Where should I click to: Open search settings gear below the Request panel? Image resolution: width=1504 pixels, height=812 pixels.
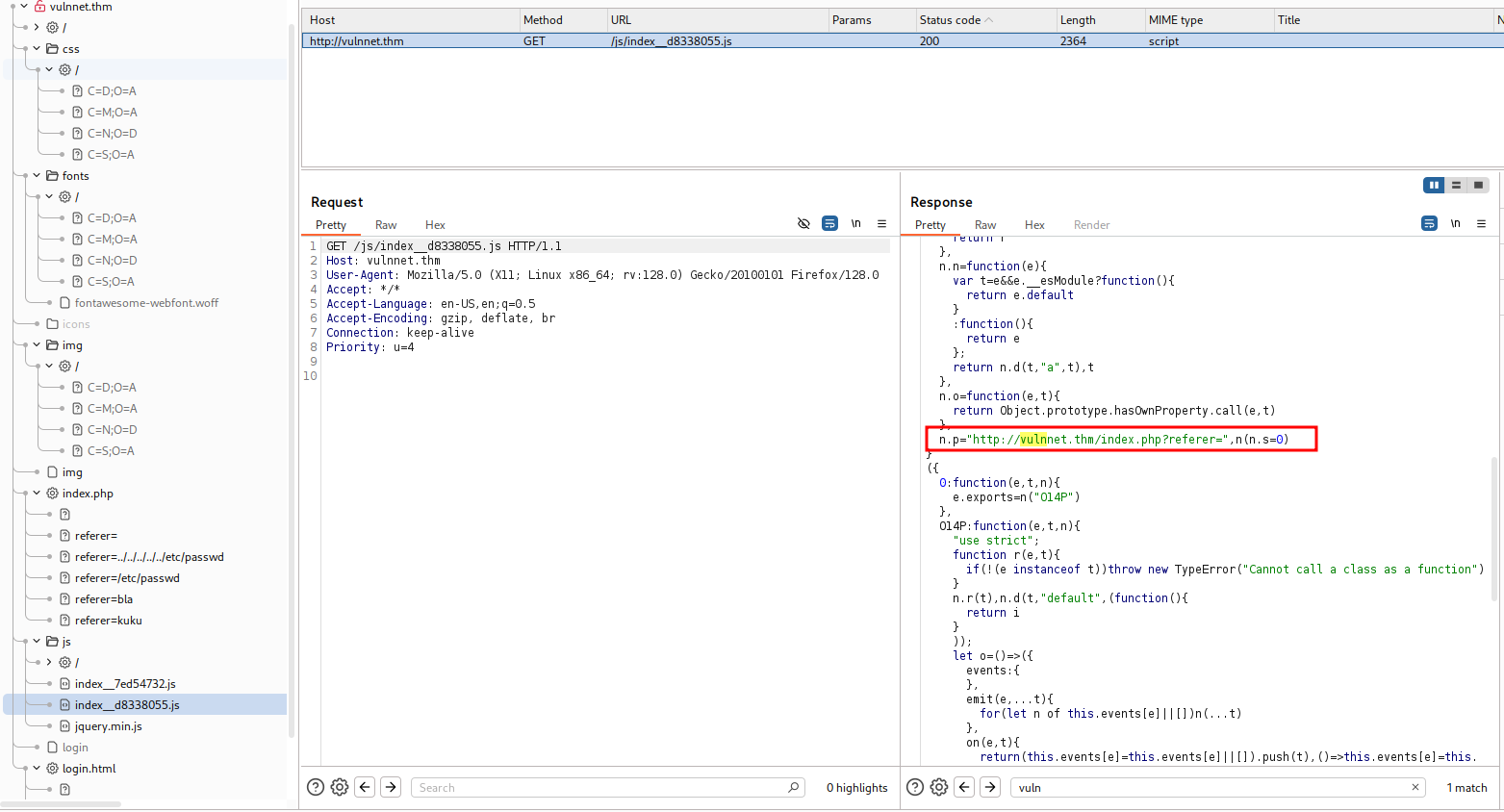(339, 787)
